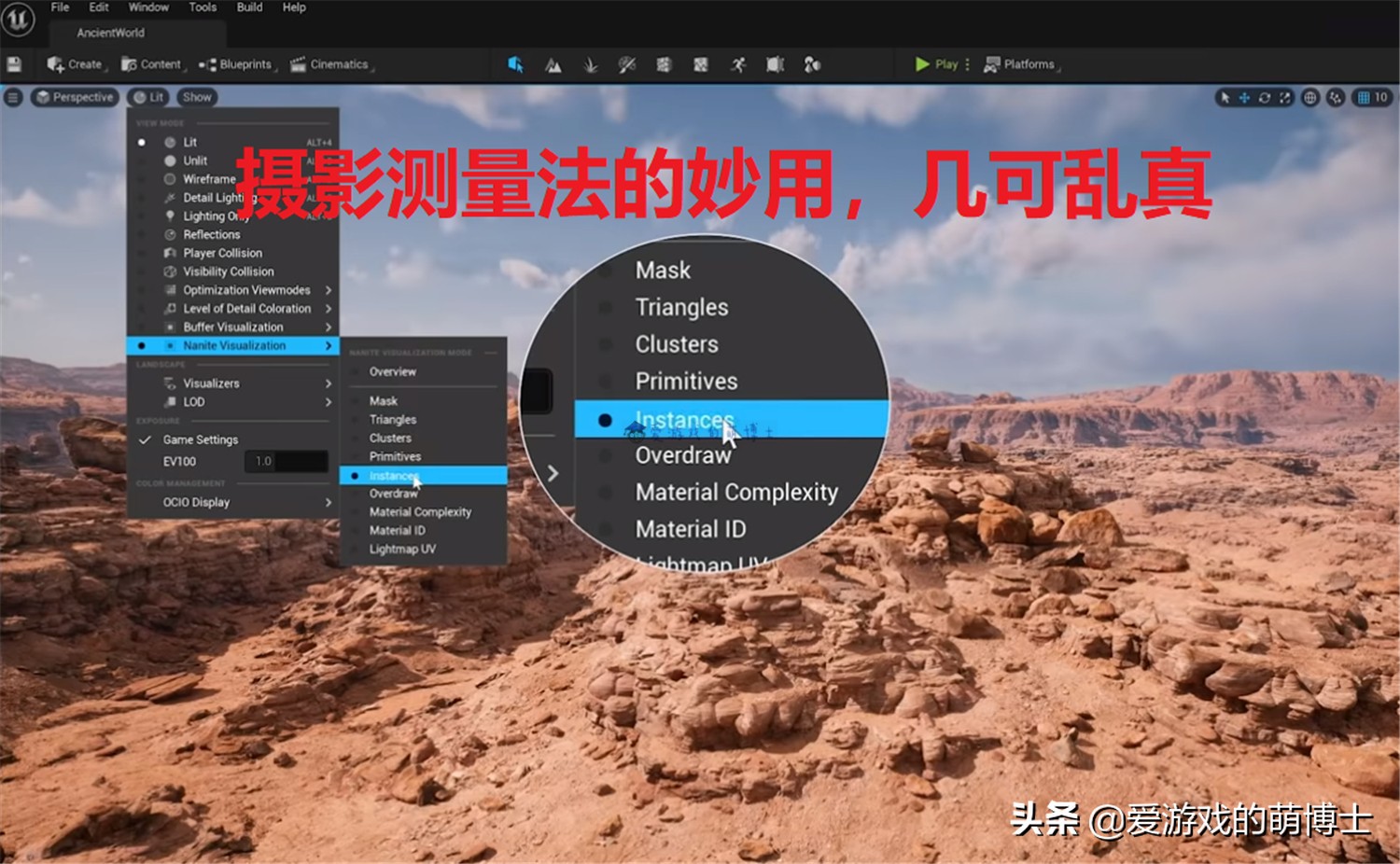
Task: Activate the Mesh Paint mode icon
Action: 627,64
